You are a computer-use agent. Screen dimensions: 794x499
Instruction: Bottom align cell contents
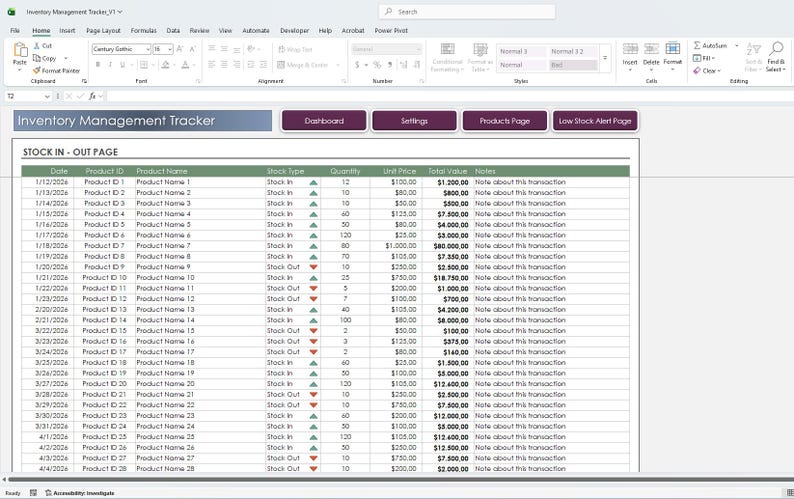pos(236,49)
